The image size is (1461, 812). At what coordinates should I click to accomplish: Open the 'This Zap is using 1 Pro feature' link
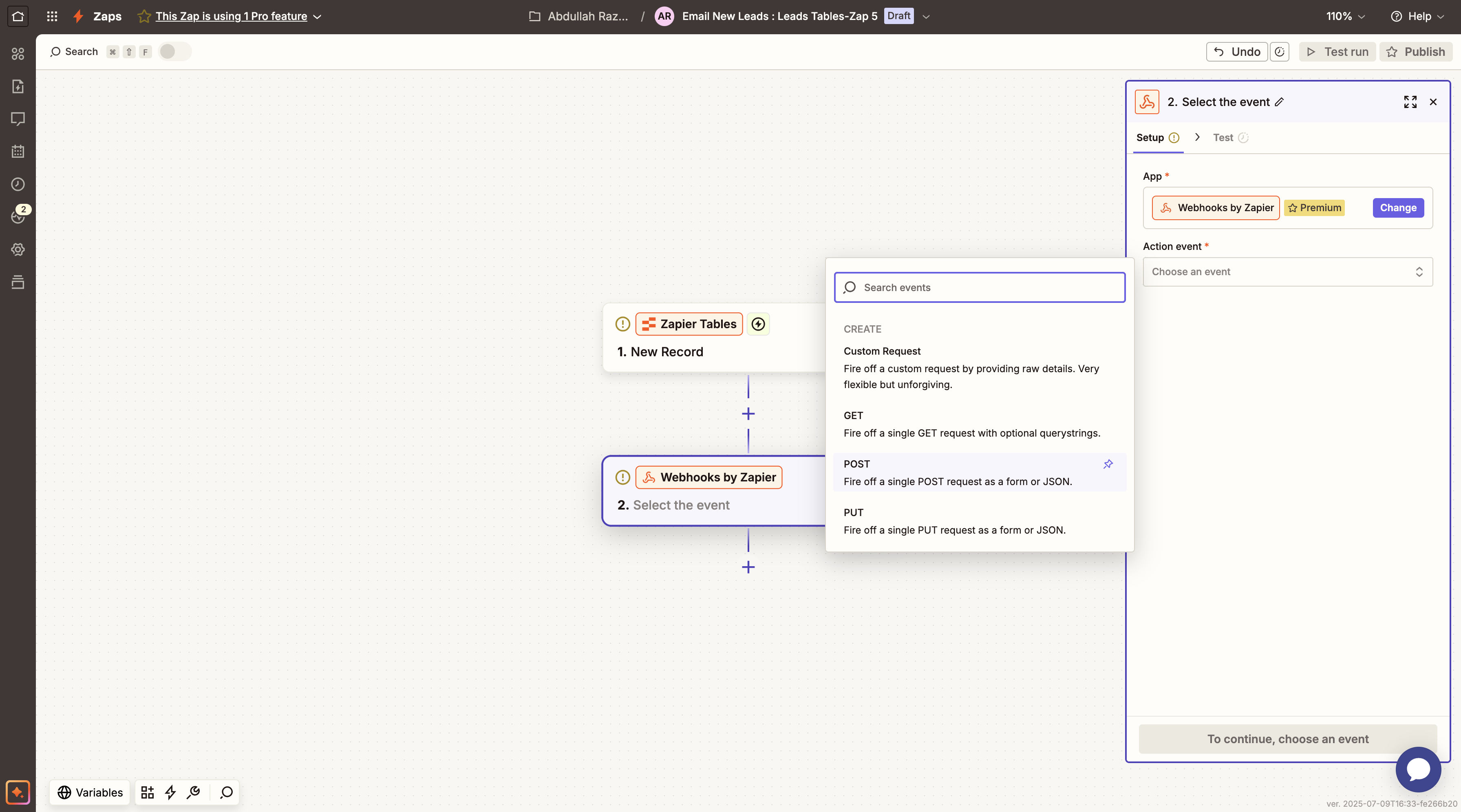(231, 16)
